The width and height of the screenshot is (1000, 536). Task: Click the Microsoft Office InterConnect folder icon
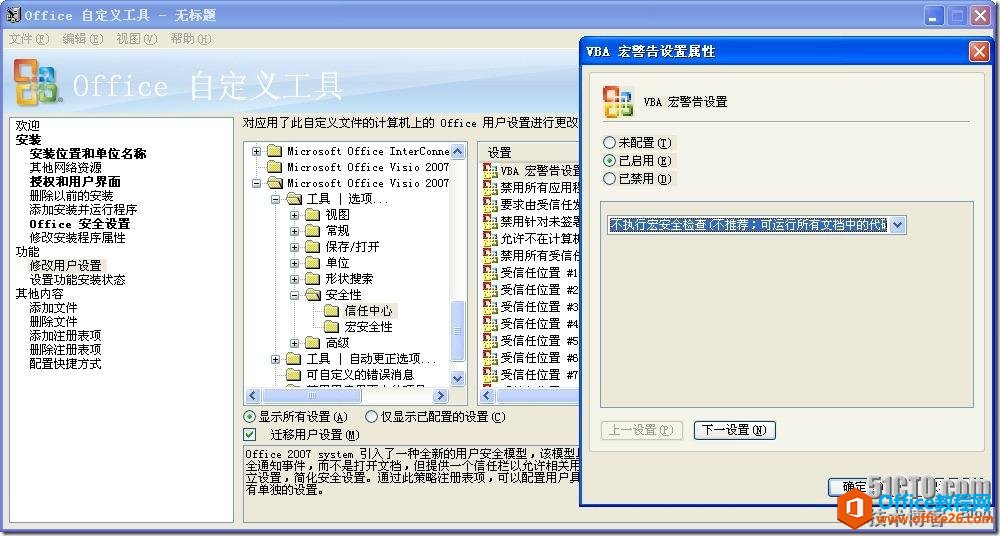274,151
